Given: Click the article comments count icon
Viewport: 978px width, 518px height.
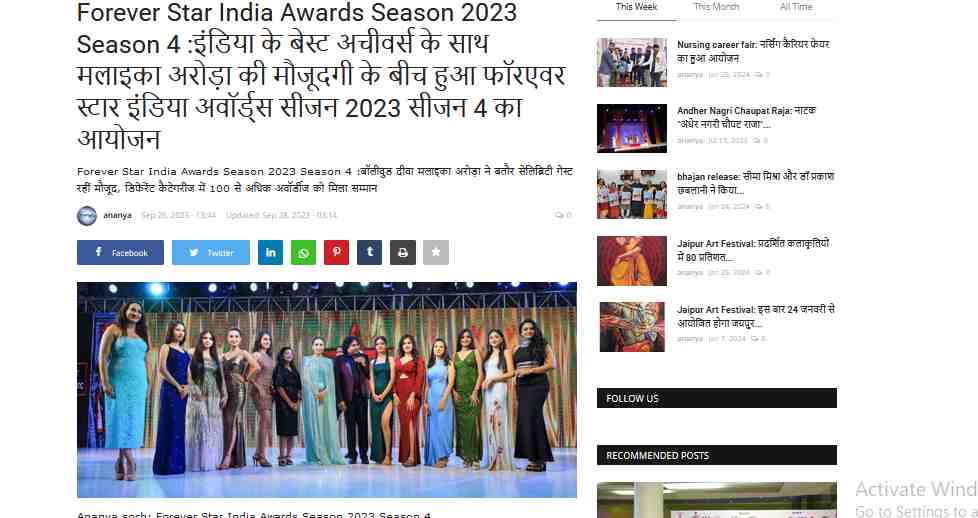Looking at the screenshot, I should pos(559,215).
